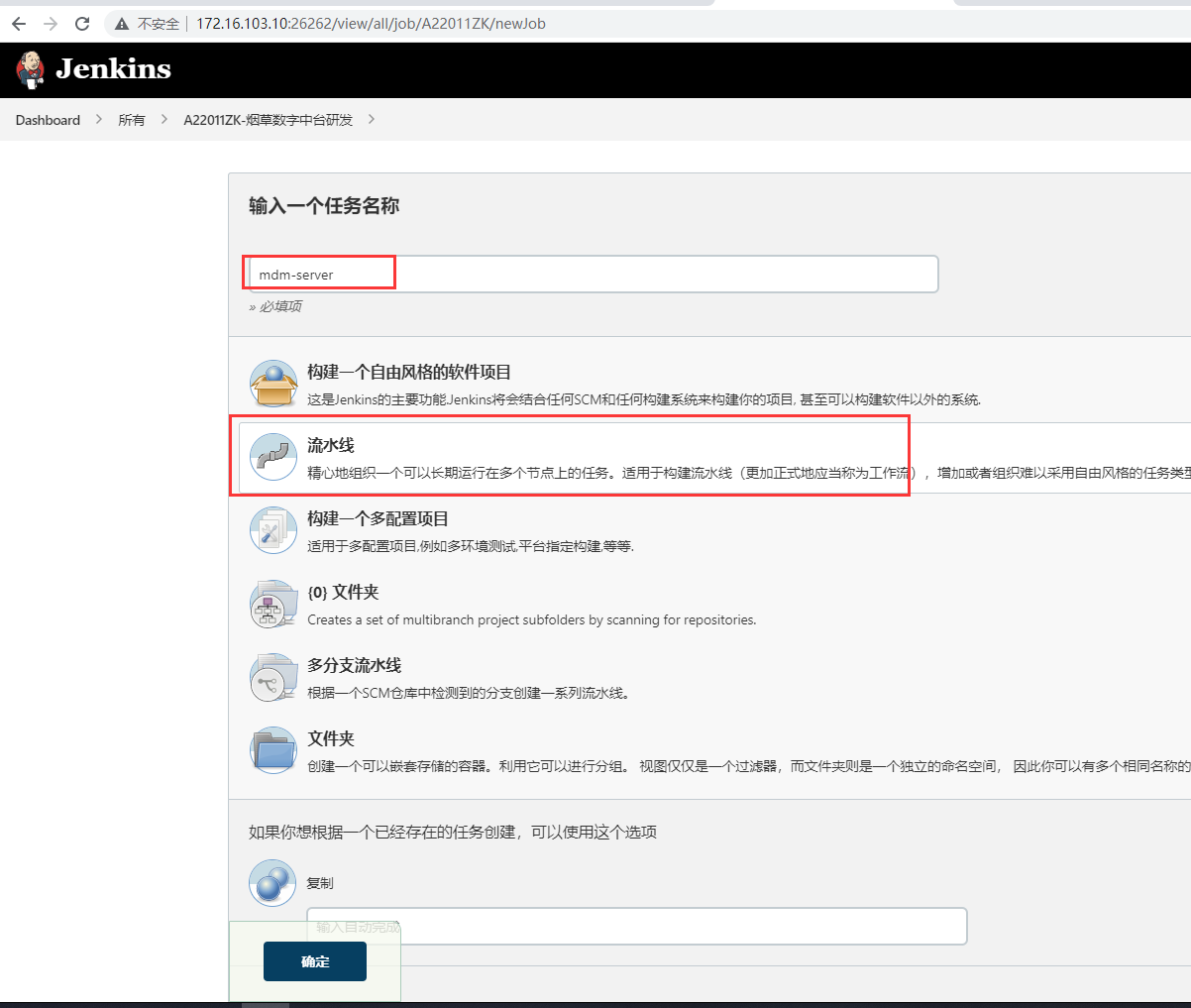The image size is (1191, 1008).
Task: Click the Jenkins title text link
Action: tap(114, 68)
